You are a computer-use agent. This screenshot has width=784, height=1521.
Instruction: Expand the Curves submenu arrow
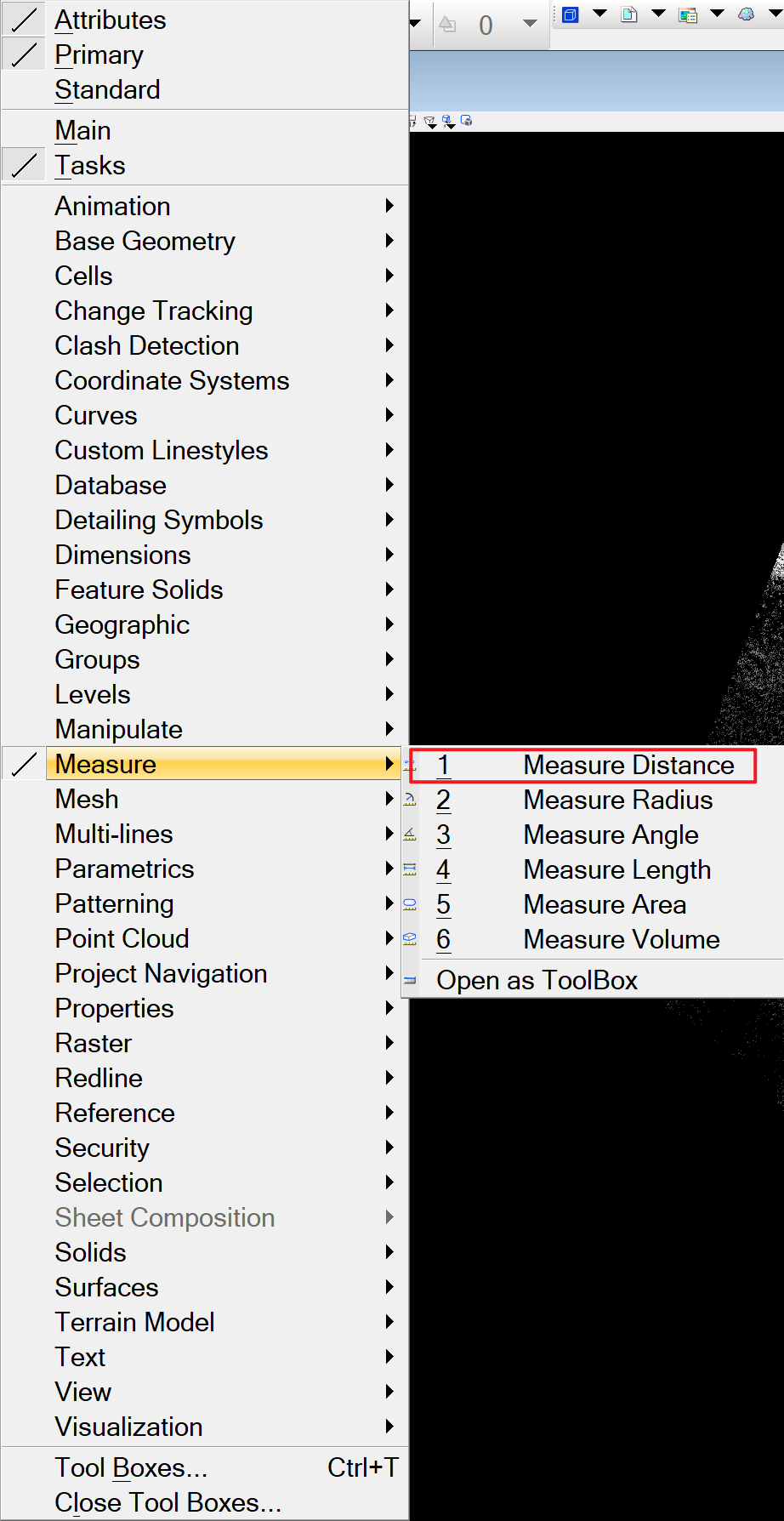point(389,415)
